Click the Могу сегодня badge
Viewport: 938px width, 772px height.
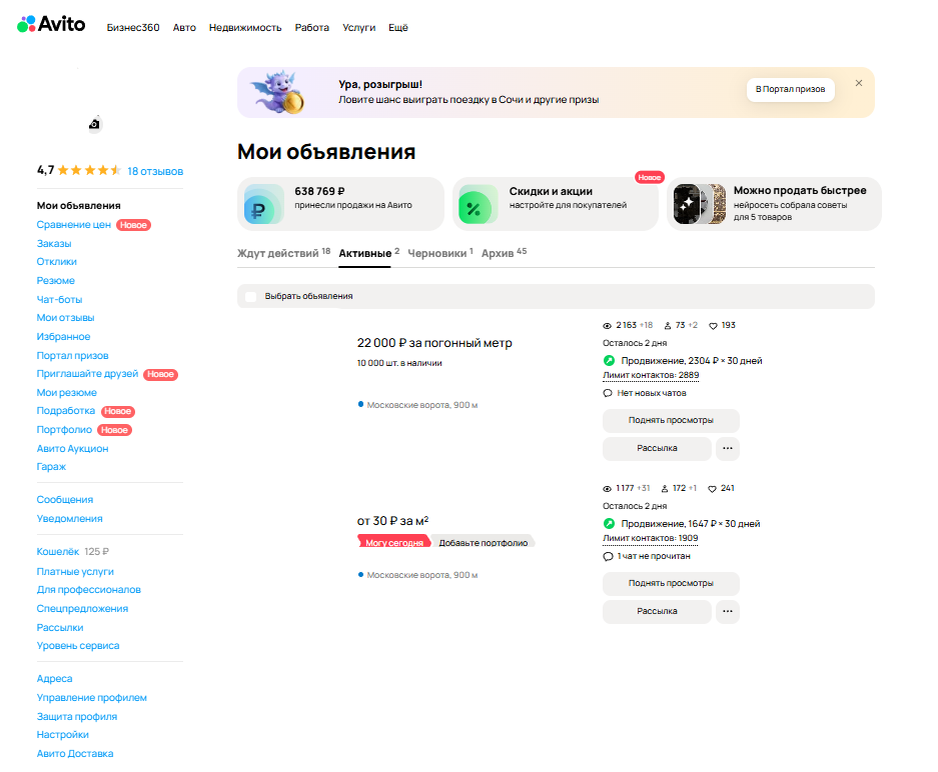point(394,542)
